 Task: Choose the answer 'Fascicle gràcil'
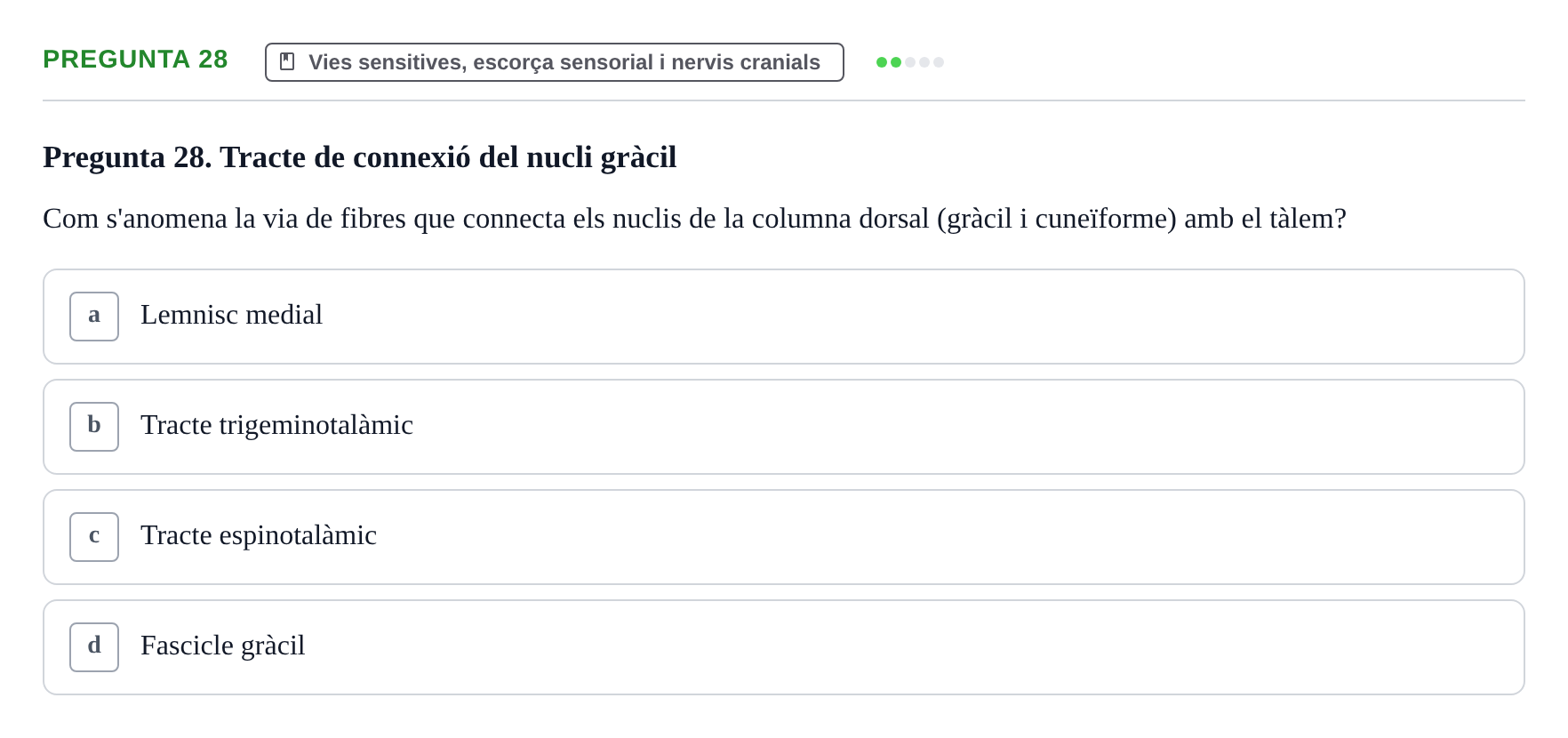784,647
